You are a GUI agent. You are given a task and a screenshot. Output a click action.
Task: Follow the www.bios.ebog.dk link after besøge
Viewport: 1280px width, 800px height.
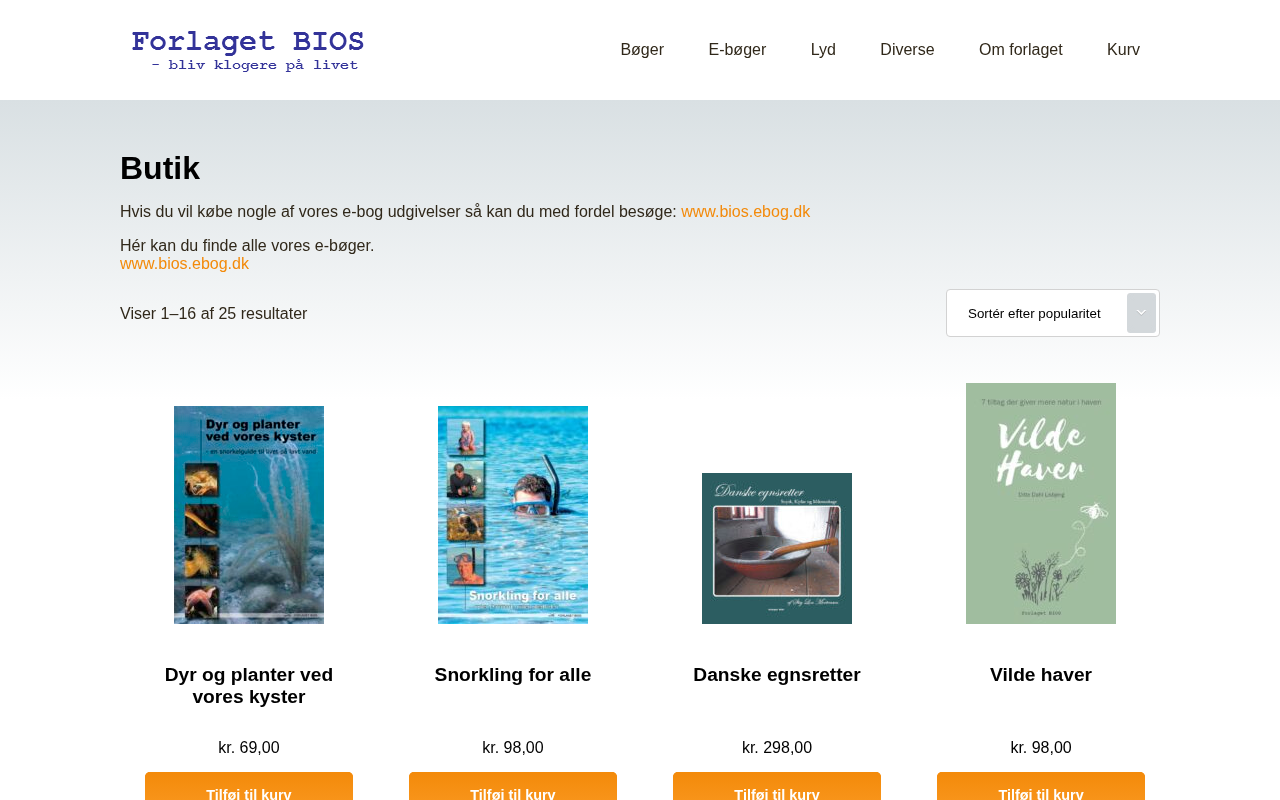[x=746, y=212]
